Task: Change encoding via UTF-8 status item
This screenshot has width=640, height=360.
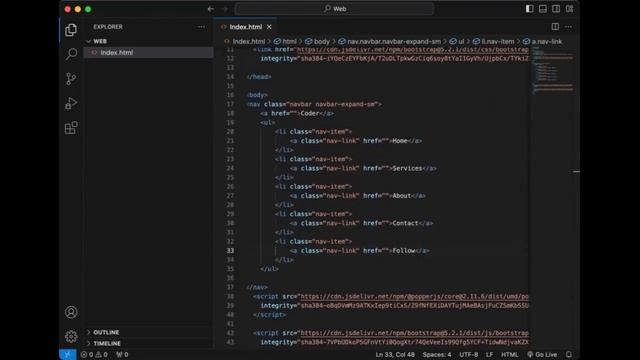Action: 469,355
